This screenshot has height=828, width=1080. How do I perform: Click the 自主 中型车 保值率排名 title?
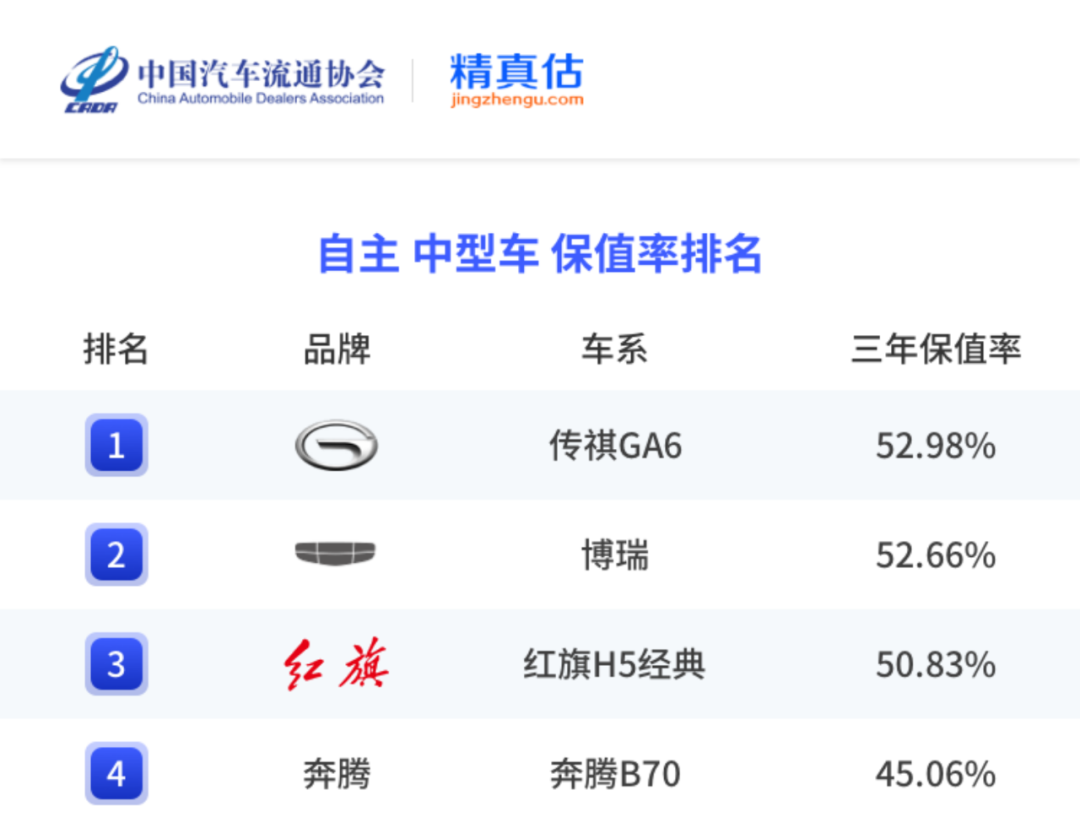[x=540, y=253]
